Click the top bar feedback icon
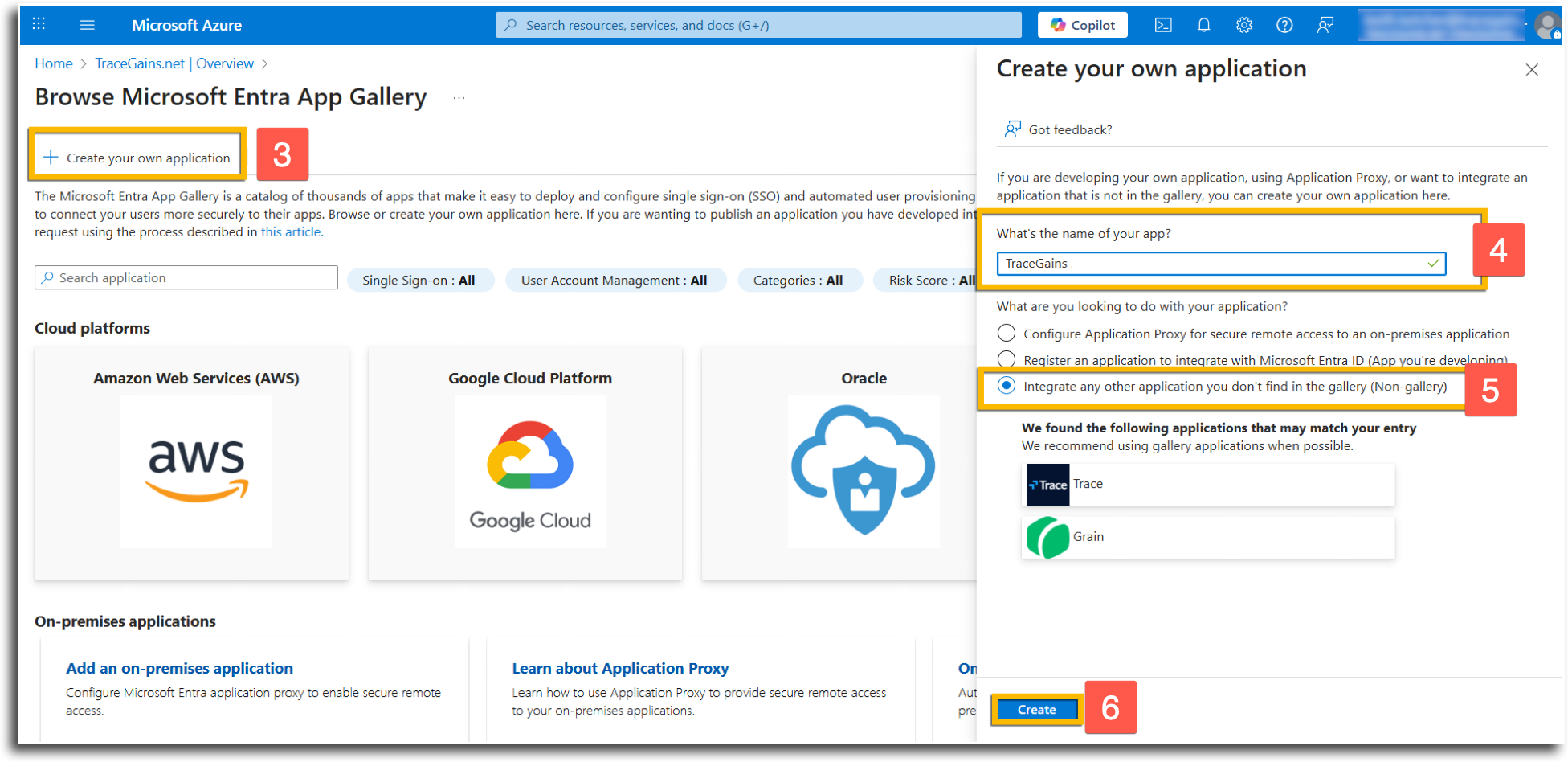This screenshot has width=1568, height=762. tap(1325, 25)
